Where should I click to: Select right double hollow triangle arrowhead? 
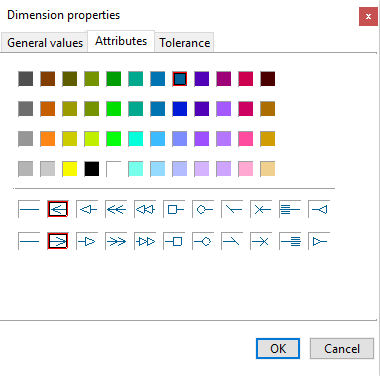click(x=145, y=241)
